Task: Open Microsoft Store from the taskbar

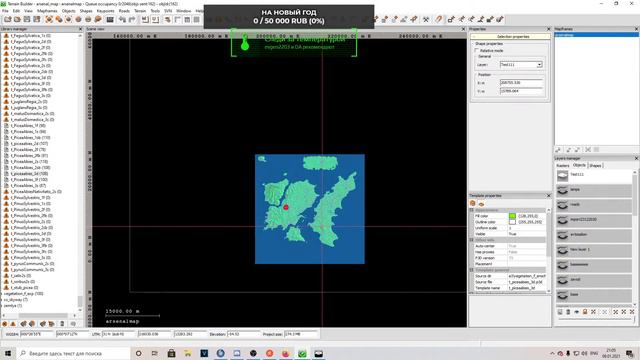Action: coord(171,353)
